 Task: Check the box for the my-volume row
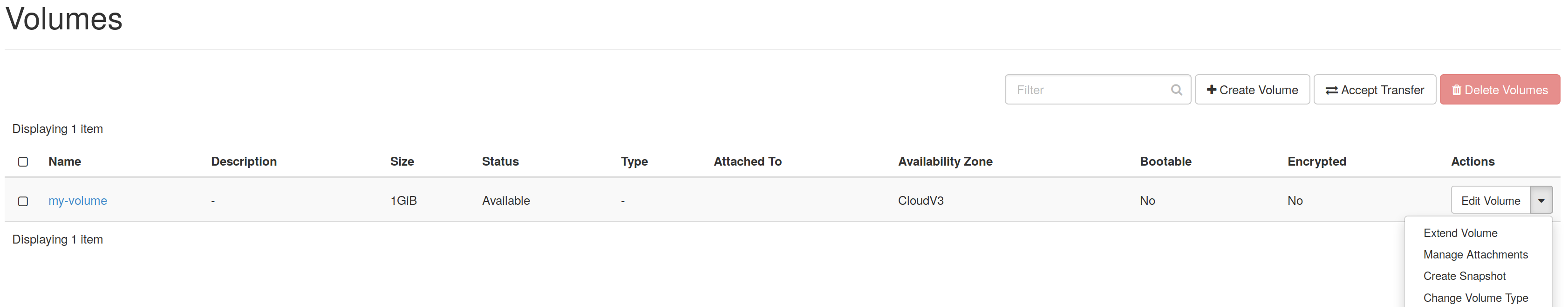pos(23,201)
